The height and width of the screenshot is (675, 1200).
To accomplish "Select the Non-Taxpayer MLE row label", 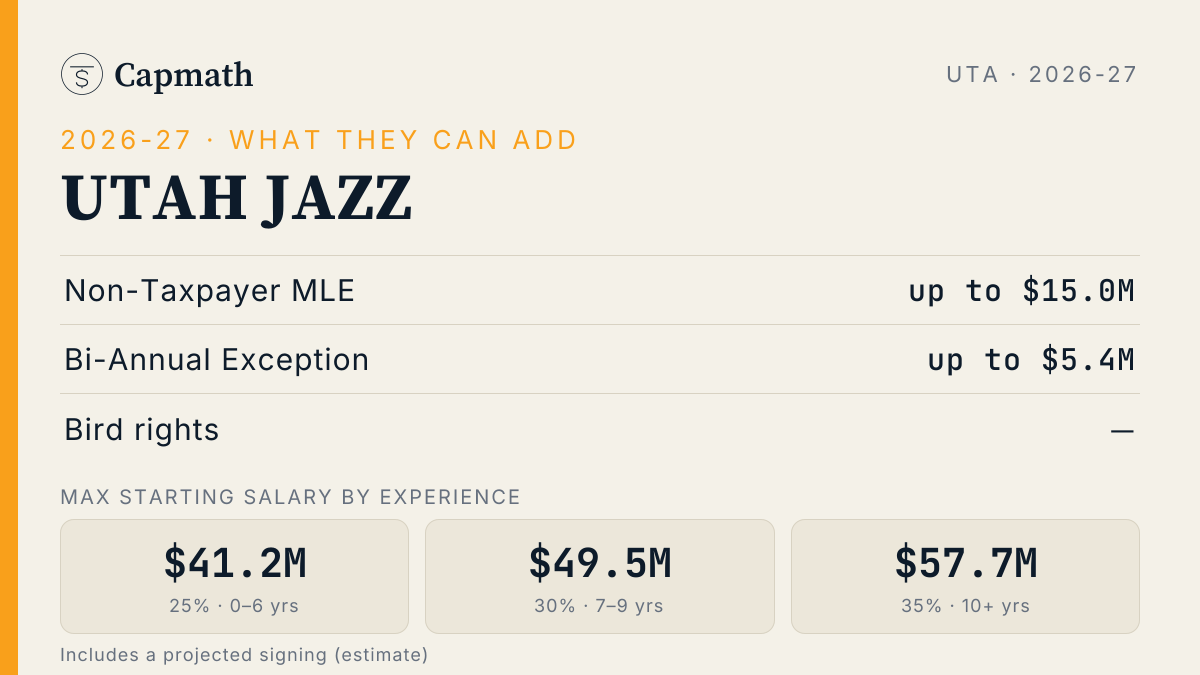I will coord(209,291).
